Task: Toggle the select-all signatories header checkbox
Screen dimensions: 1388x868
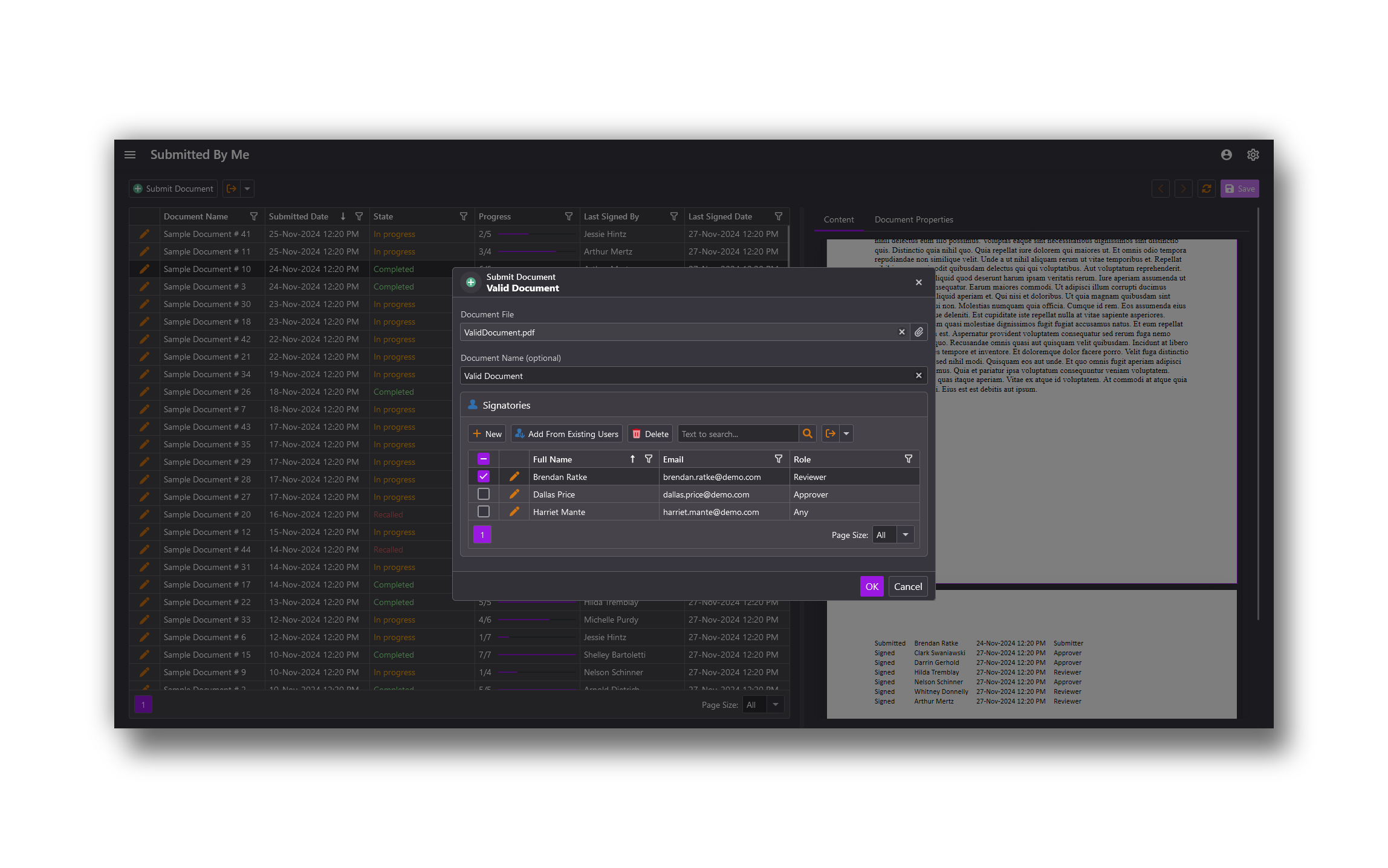Action: pos(483,459)
